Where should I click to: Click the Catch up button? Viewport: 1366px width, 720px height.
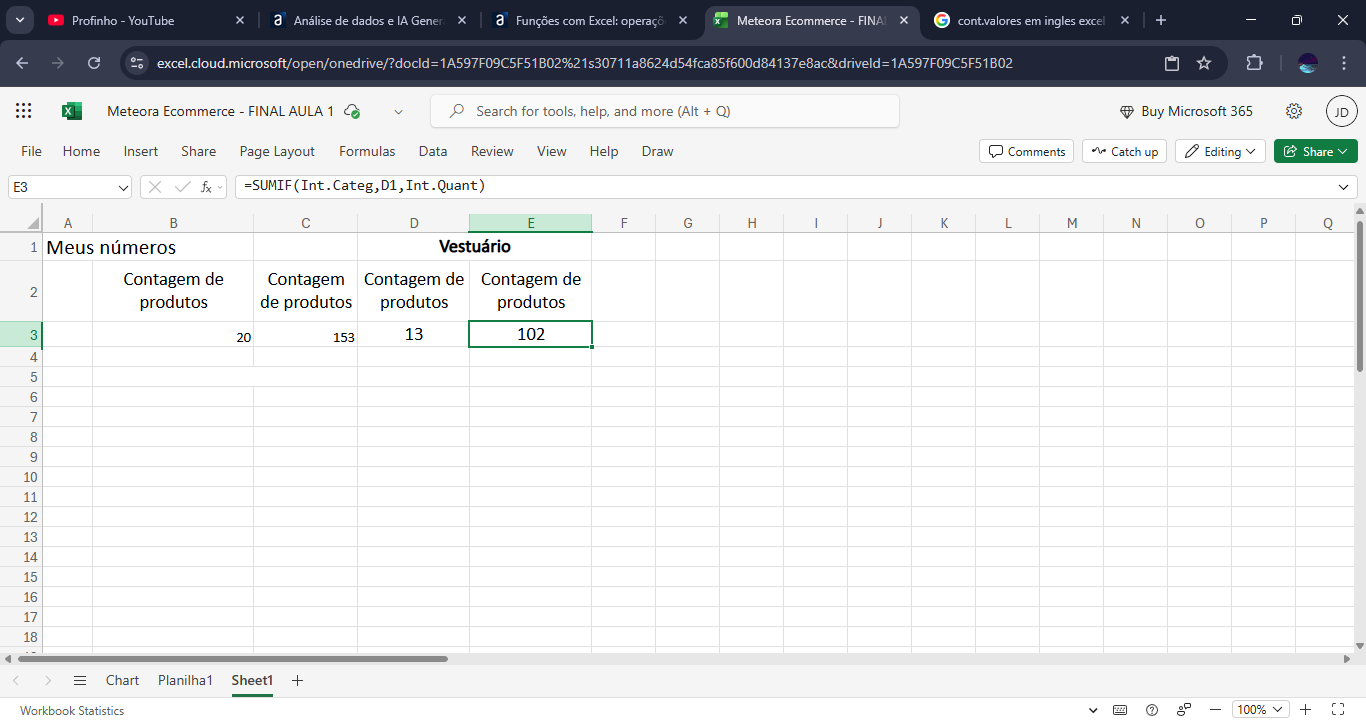[x=1124, y=151]
